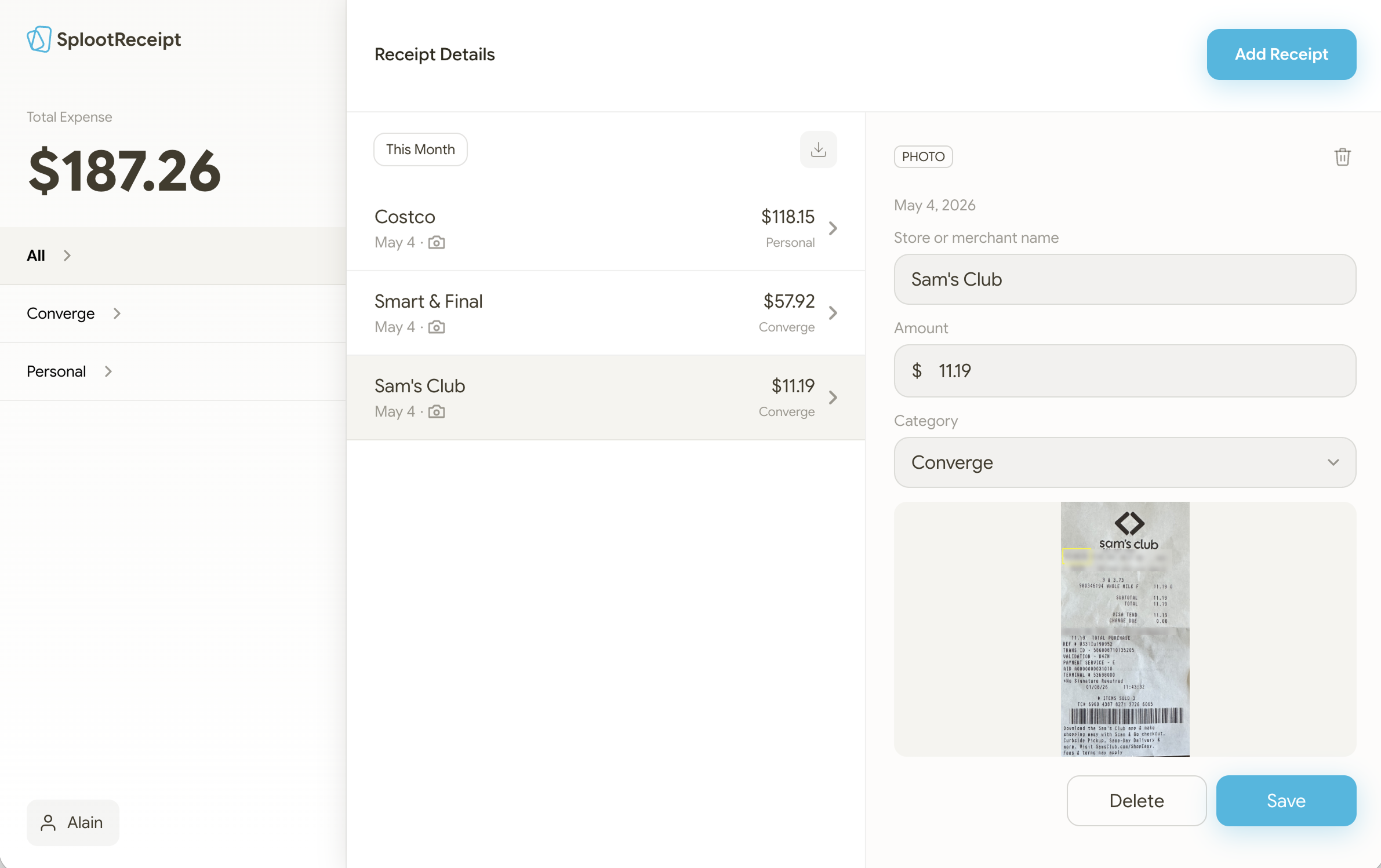The image size is (1381, 868).
Task: Click the May 4, 2026 date
Action: (x=935, y=205)
